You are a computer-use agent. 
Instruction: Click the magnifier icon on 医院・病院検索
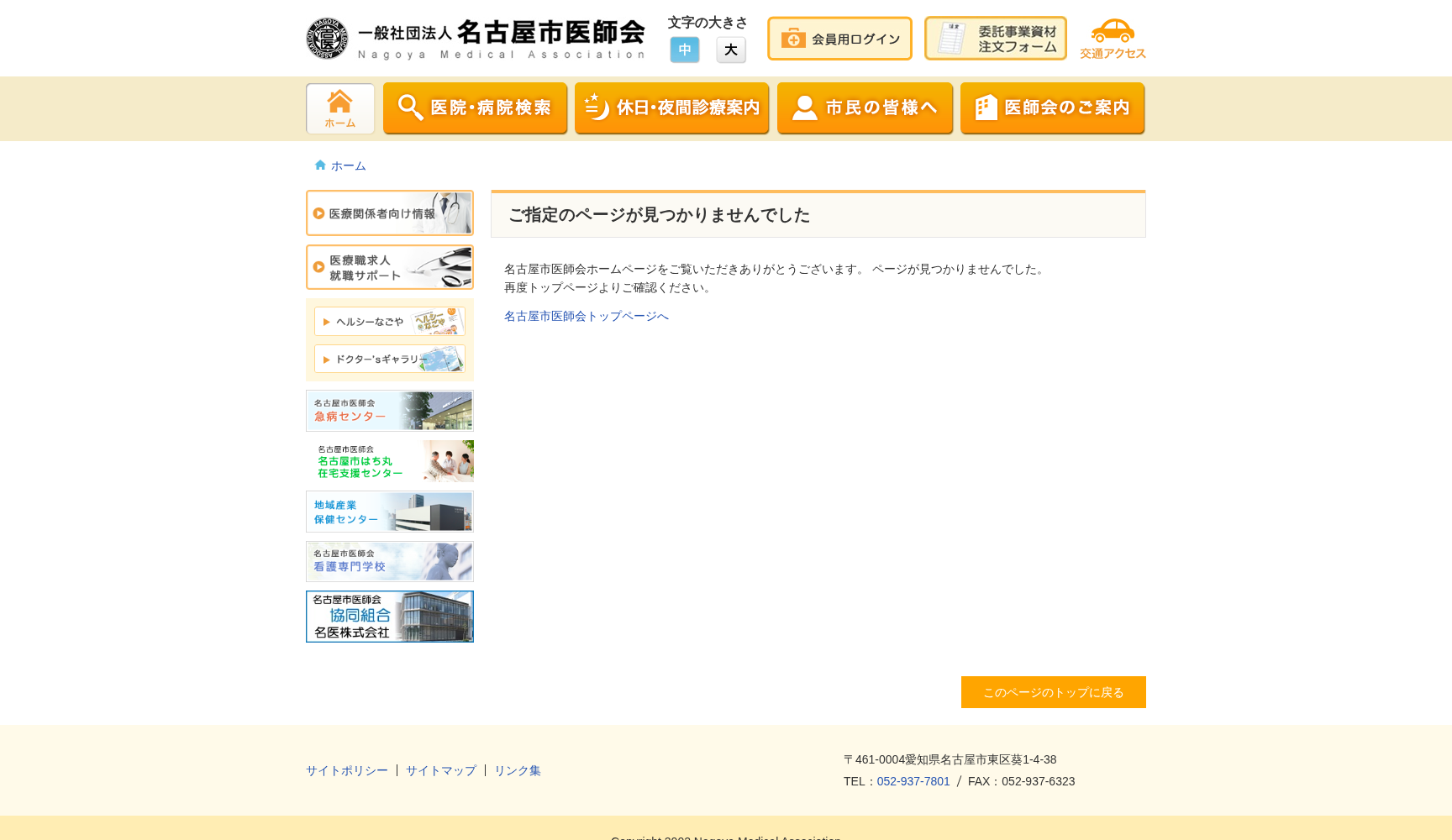click(x=409, y=108)
